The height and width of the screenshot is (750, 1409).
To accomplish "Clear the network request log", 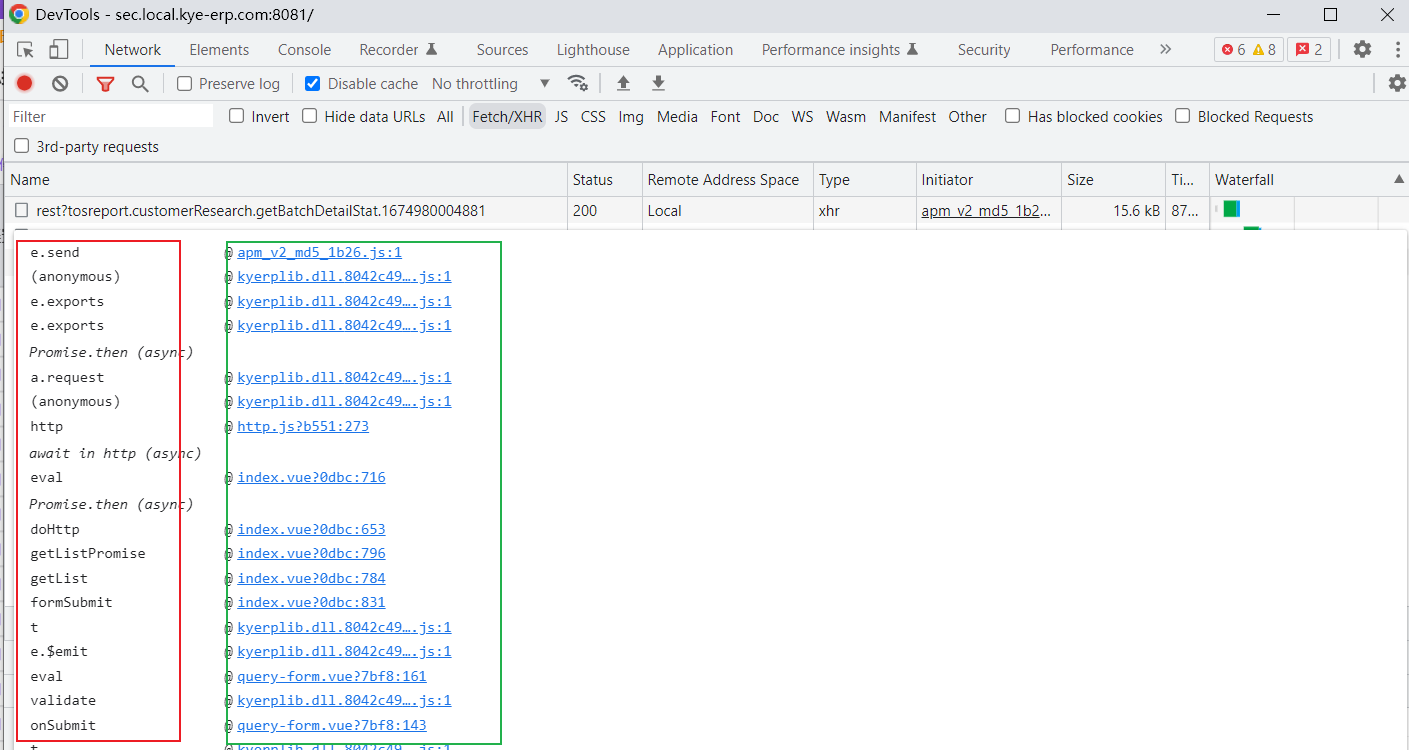I will 59,83.
